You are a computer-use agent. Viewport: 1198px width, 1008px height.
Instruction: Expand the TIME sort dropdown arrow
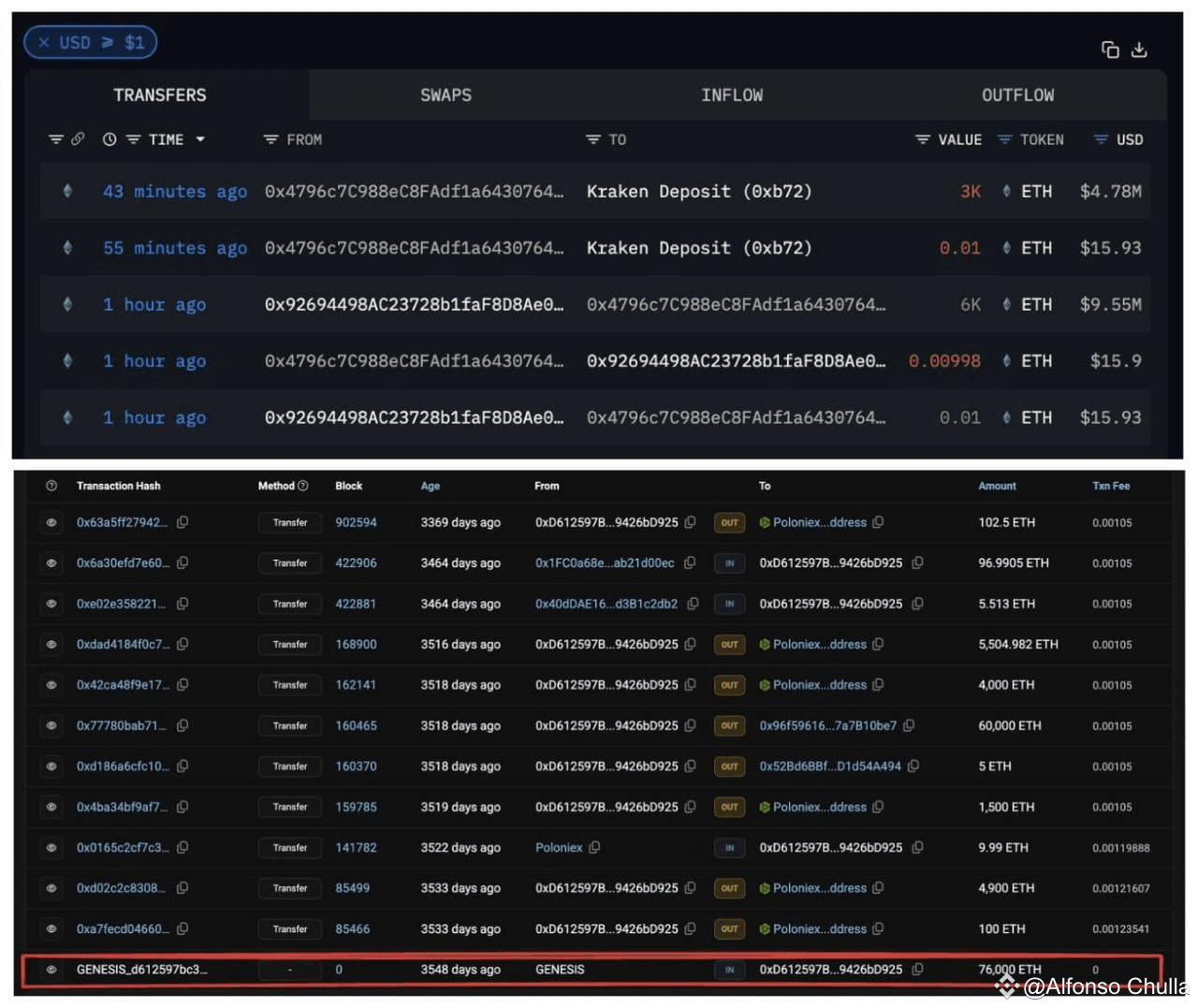(200, 139)
